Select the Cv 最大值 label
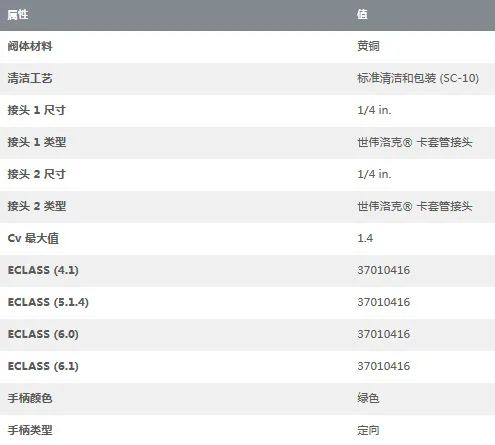This screenshot has width=495, height=445. point(33,238)
